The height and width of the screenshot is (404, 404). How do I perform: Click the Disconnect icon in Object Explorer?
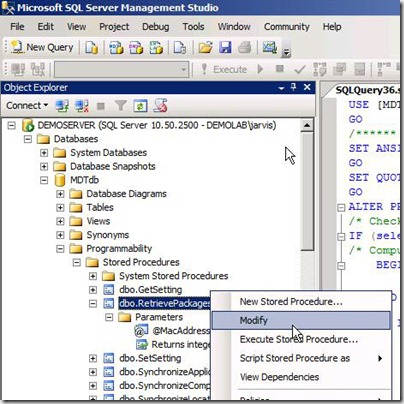coord(81,106)
